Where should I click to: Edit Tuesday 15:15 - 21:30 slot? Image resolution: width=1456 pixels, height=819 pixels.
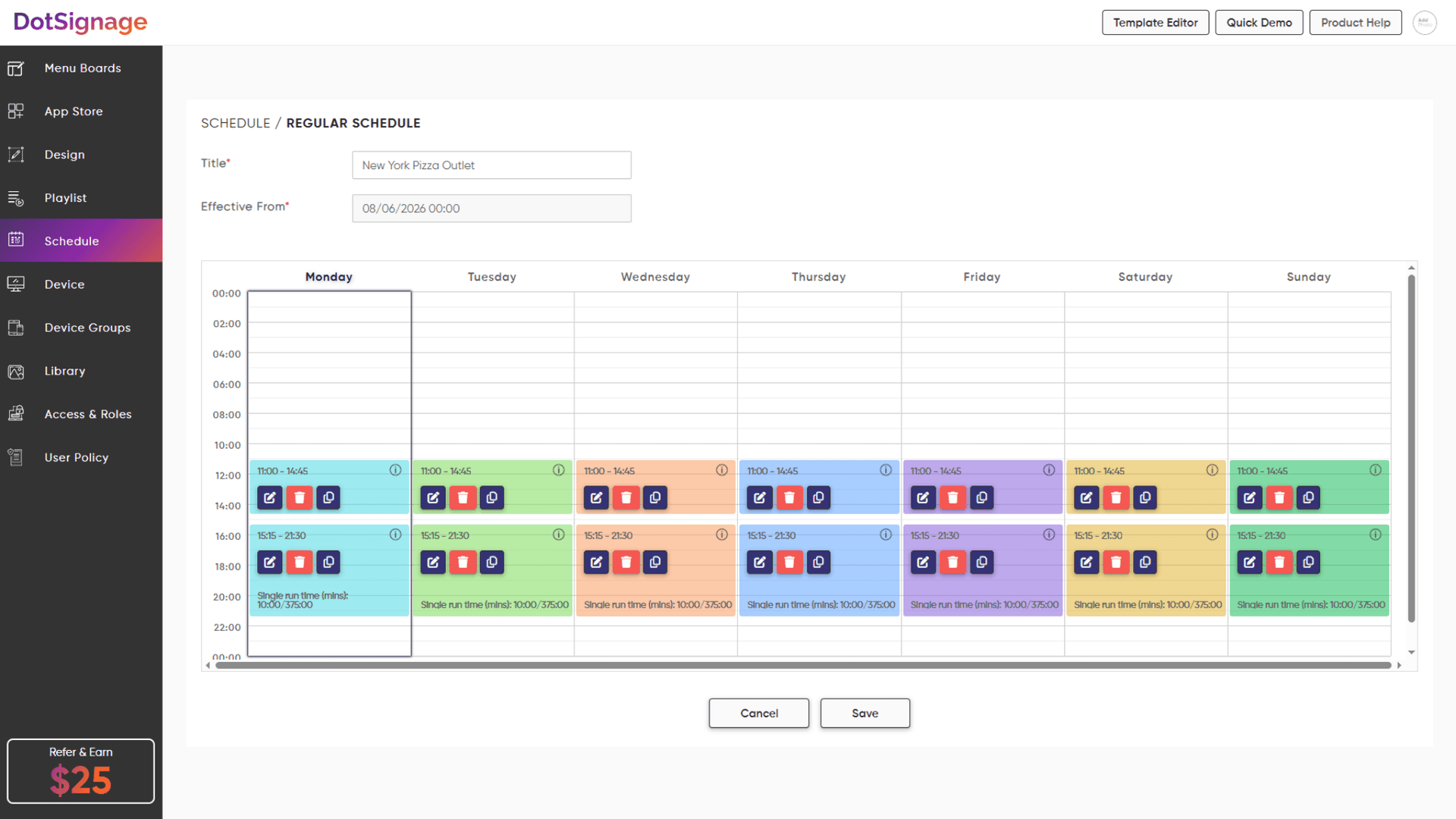point(433,562)
